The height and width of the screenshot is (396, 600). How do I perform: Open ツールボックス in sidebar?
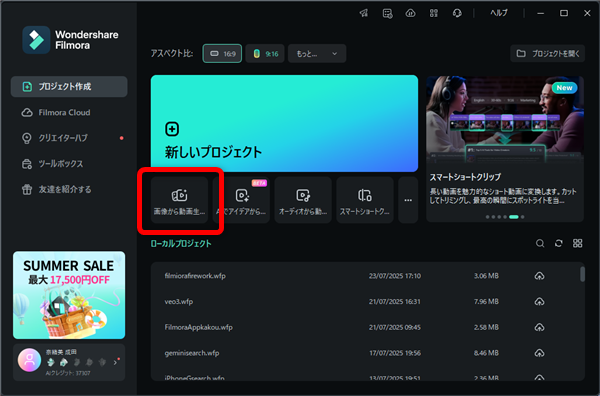click(x=69, y=164)
